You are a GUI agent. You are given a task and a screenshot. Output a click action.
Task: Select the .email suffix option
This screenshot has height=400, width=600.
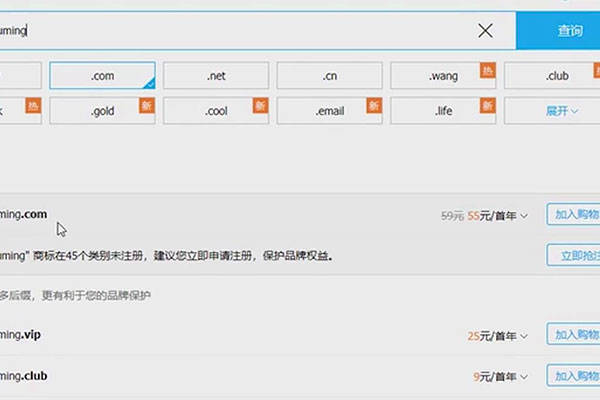point(330,111)
